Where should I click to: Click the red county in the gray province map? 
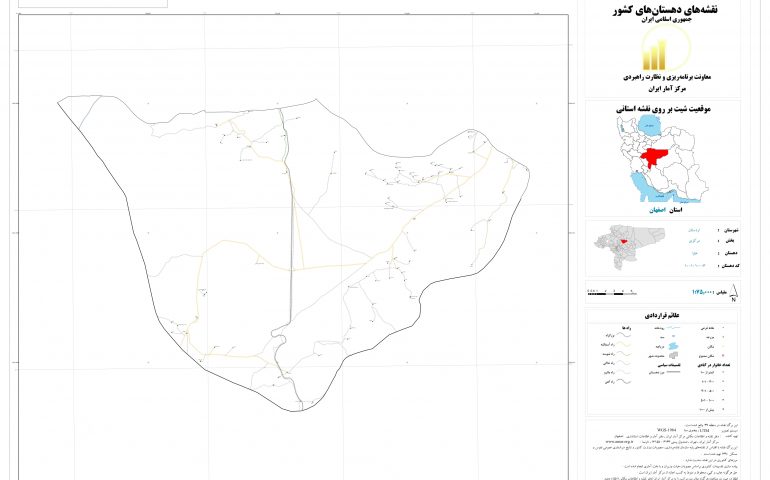[623, 240]
